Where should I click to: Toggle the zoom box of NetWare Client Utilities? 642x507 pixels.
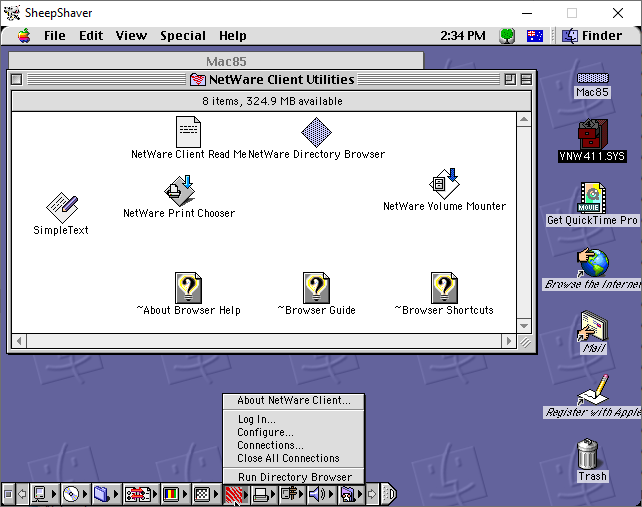[510, 79]
